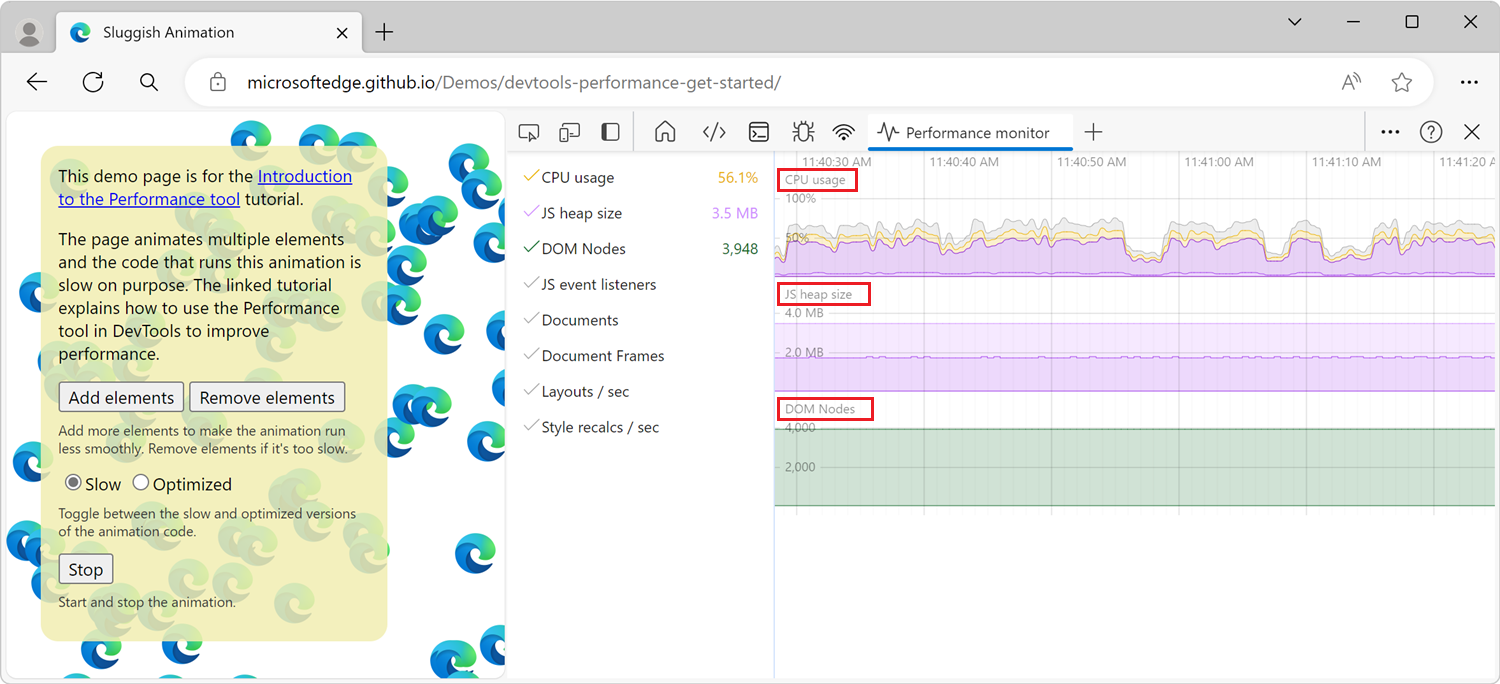Add page to favorites star
Image resolution: width=1500 pixels, height=684 pixels.
click(1402, 82)
